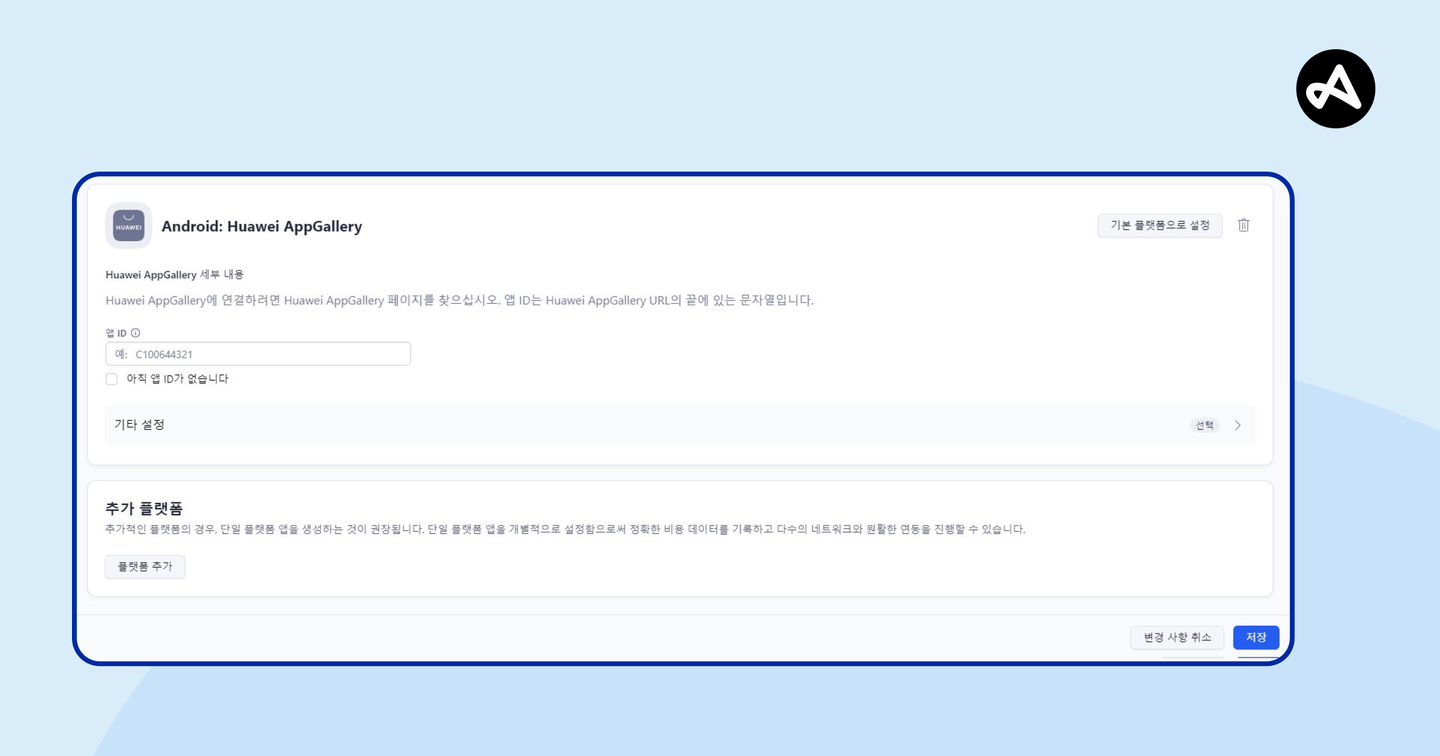This screenshot has width=1440, height=756.
Task: Check the 아직 앱 ID가 없습니다 checkbox
Action: click(x=112, y=380)
